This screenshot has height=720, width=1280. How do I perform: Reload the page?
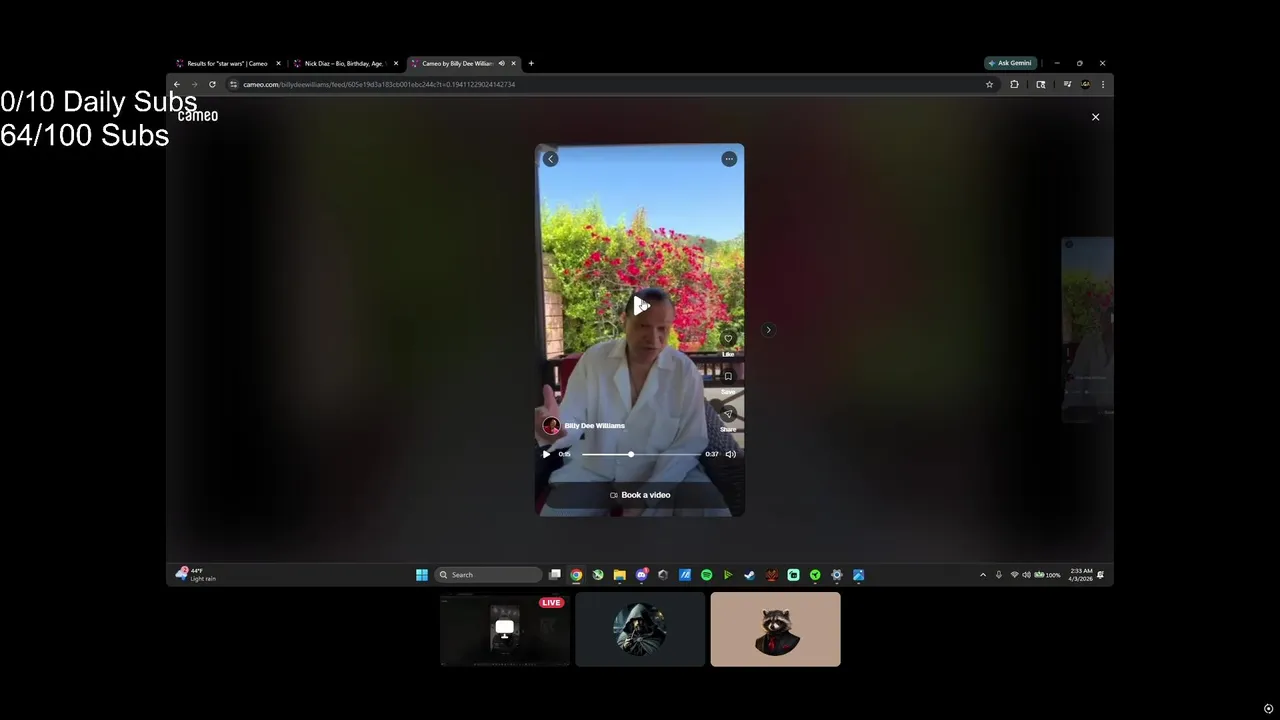coord(212,85)
